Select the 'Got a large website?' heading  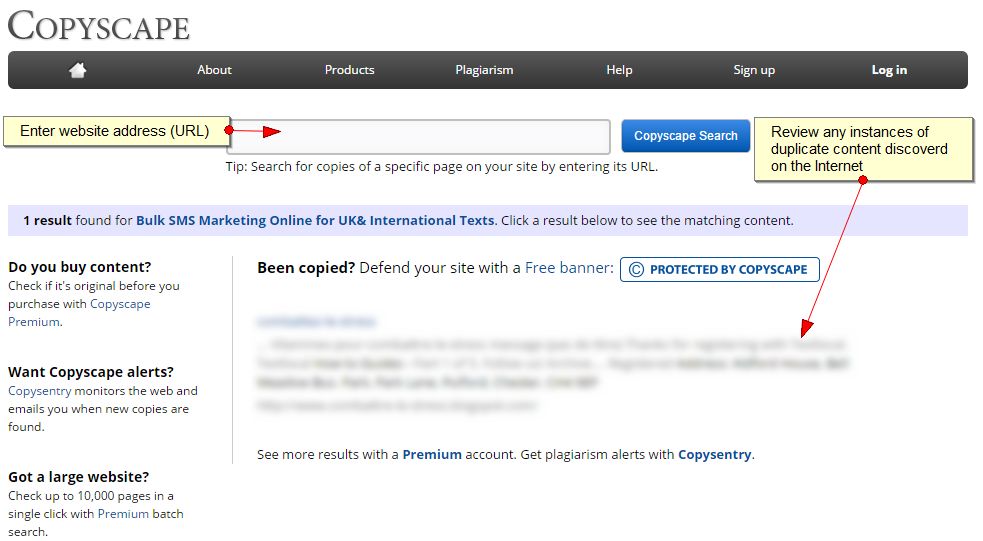coord(79,477)
